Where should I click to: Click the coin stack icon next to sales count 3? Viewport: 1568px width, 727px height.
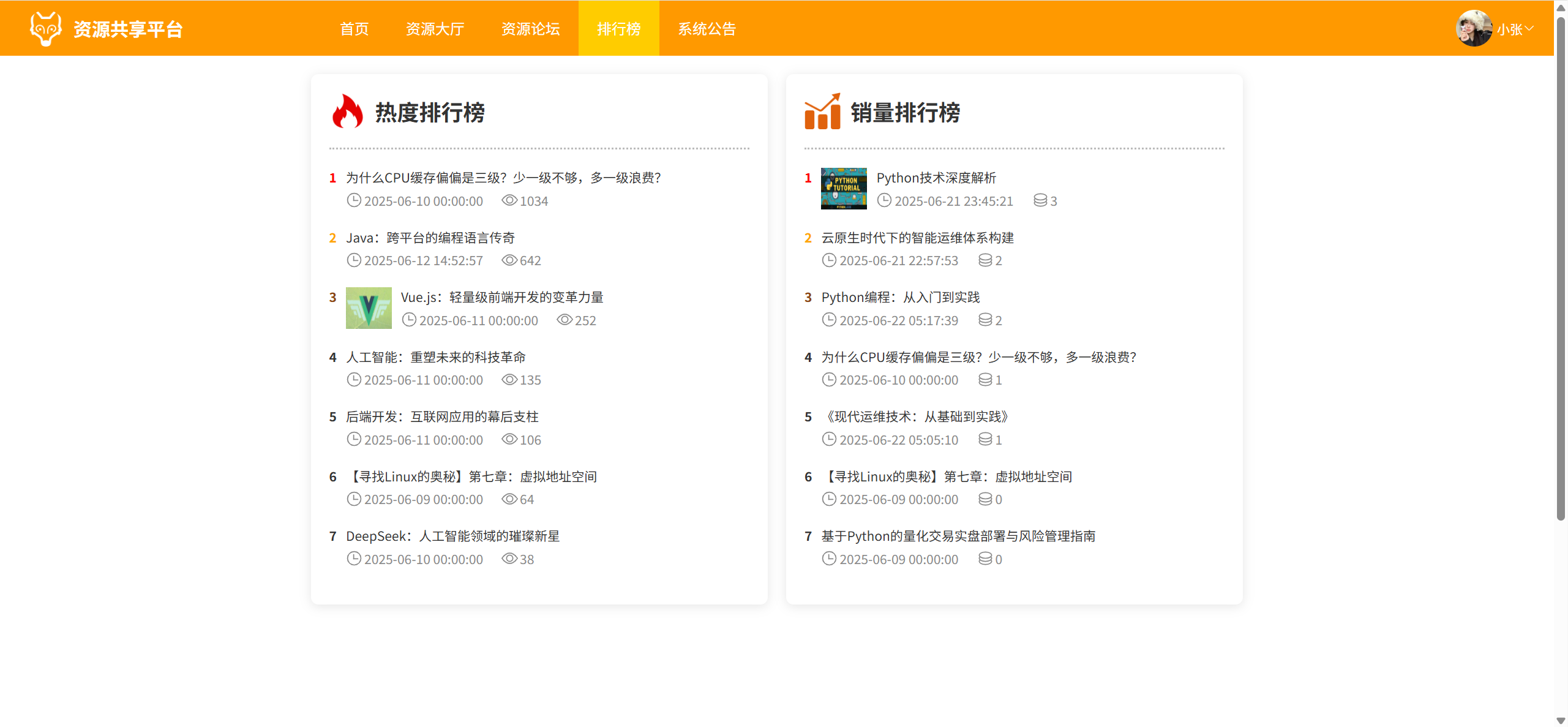point(1040,200)
